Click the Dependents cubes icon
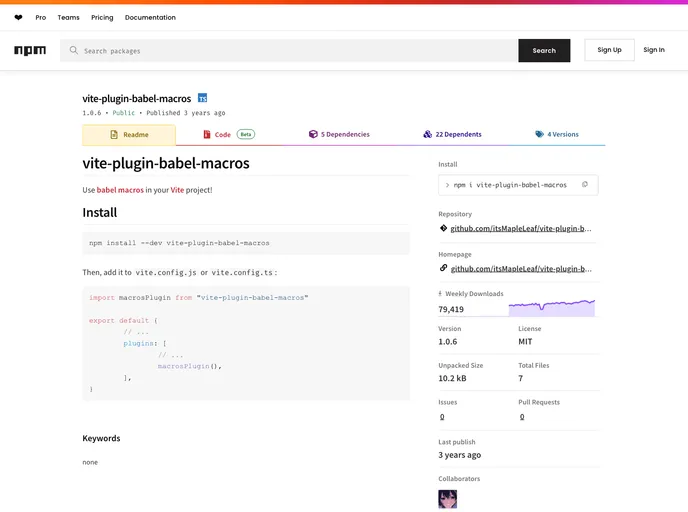This screenshot has width=688, height=512. tap(427, 134)
